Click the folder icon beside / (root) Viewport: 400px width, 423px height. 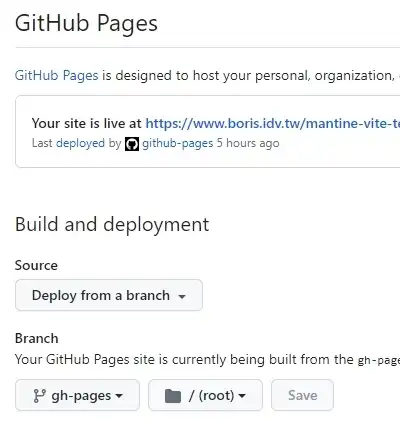[173, 396]
